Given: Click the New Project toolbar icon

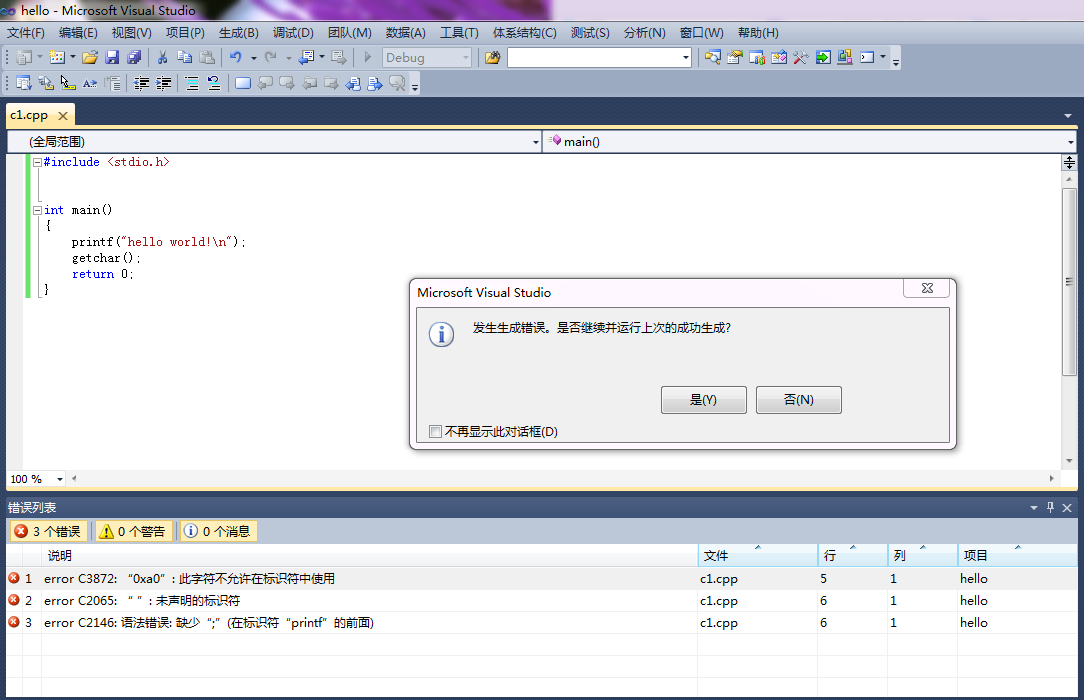Looking at the screenshot, I should (x=24, y=57).
